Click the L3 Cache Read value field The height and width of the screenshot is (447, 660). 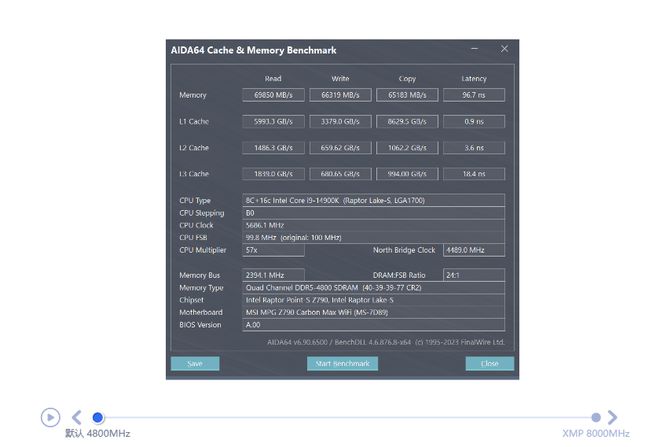[273, 174]
